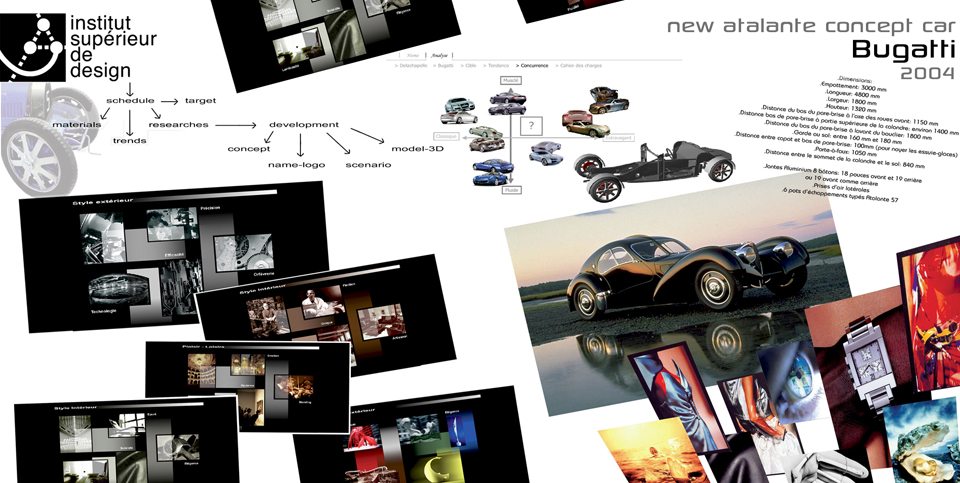Switch to the Analyse tab
The width and height of the screenshot is (960, 483).
click(439, 55)
